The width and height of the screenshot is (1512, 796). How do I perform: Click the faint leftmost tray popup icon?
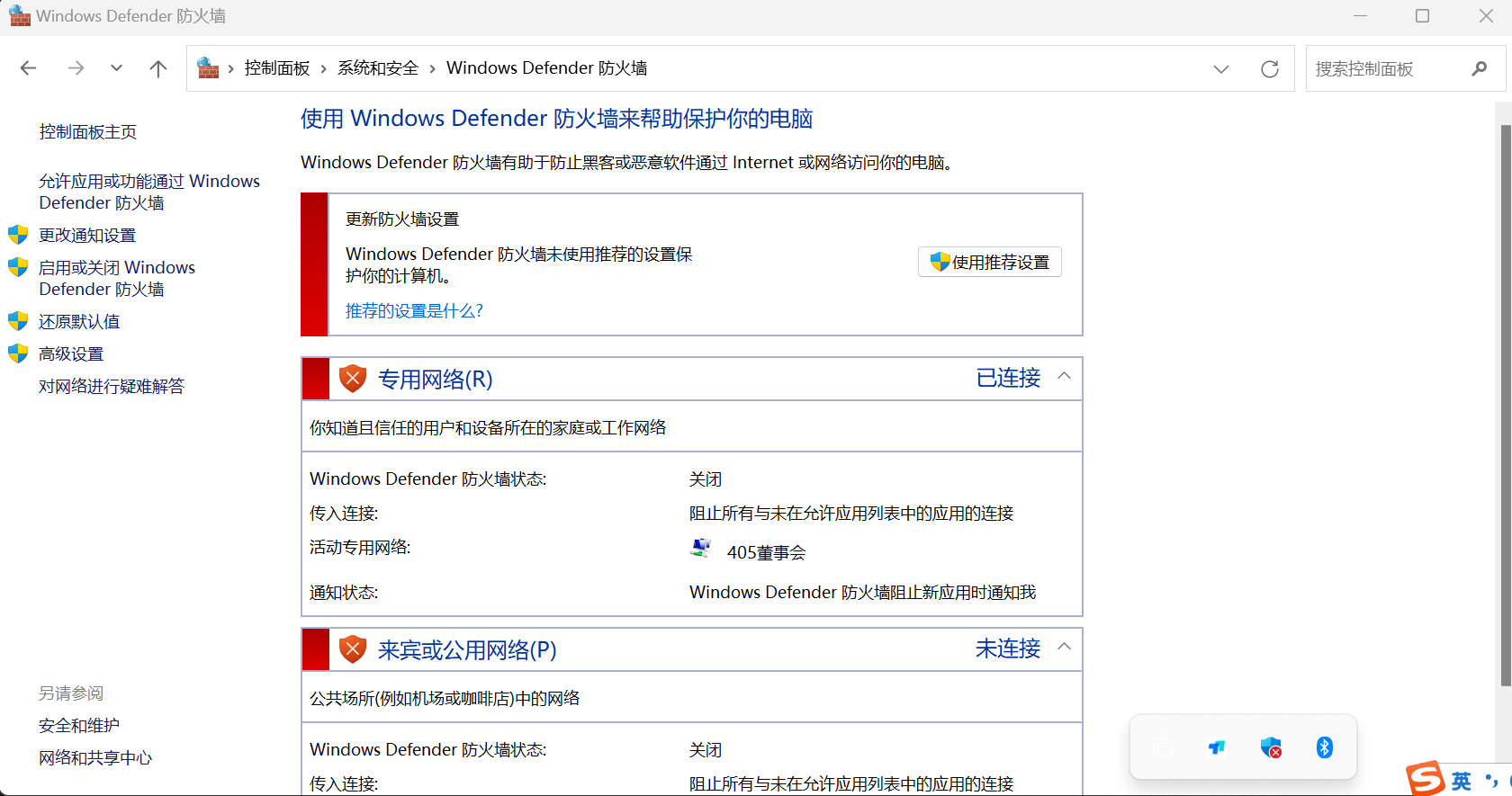(1163, 747)
